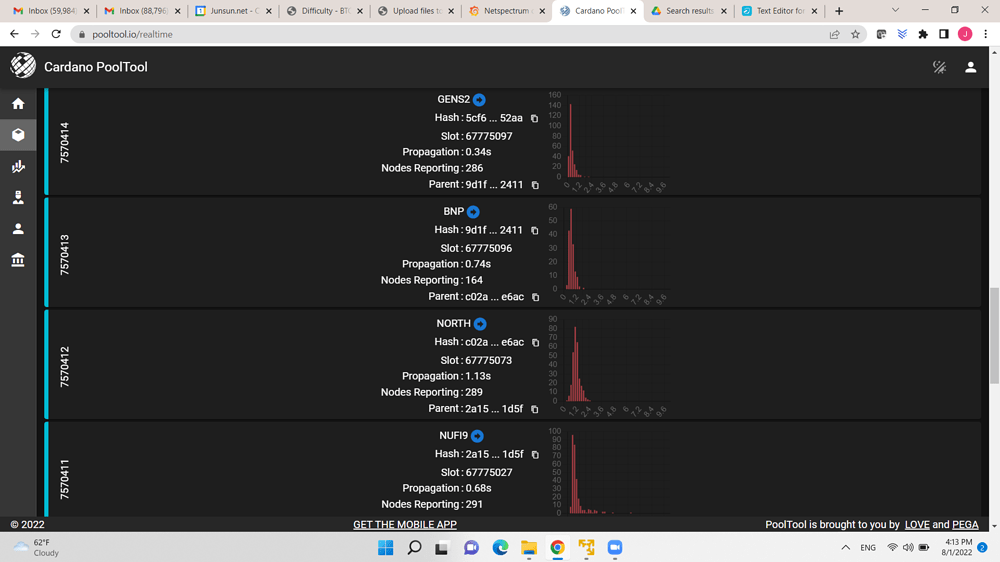The height and width of the screenshot is (562, 1000).
Task: Open the charts statistics sidebar icon
Action: (18, 166)
